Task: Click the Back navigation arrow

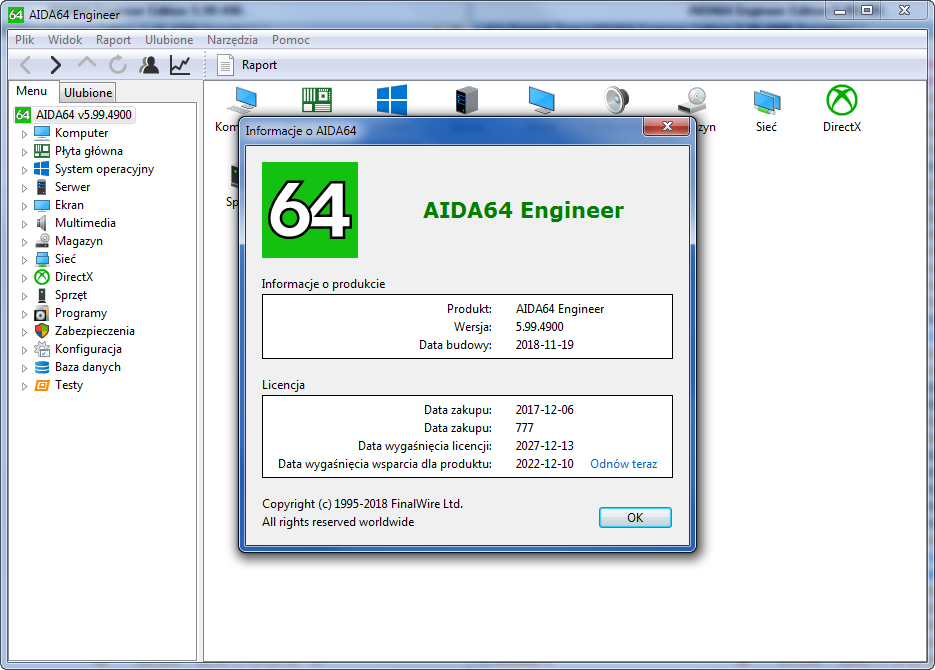Action: [x=26, y=64]
